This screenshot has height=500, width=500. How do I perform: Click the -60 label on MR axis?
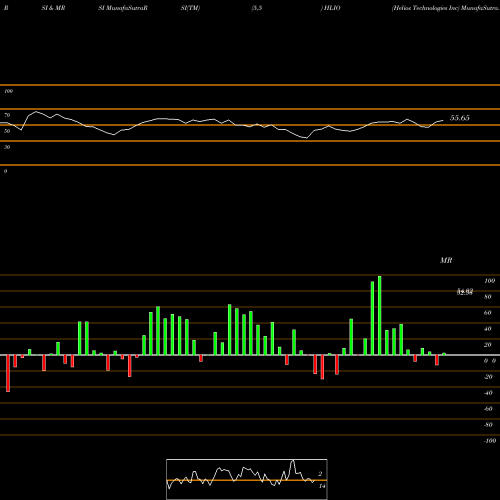pyautogui.click(x=488, y=409)
